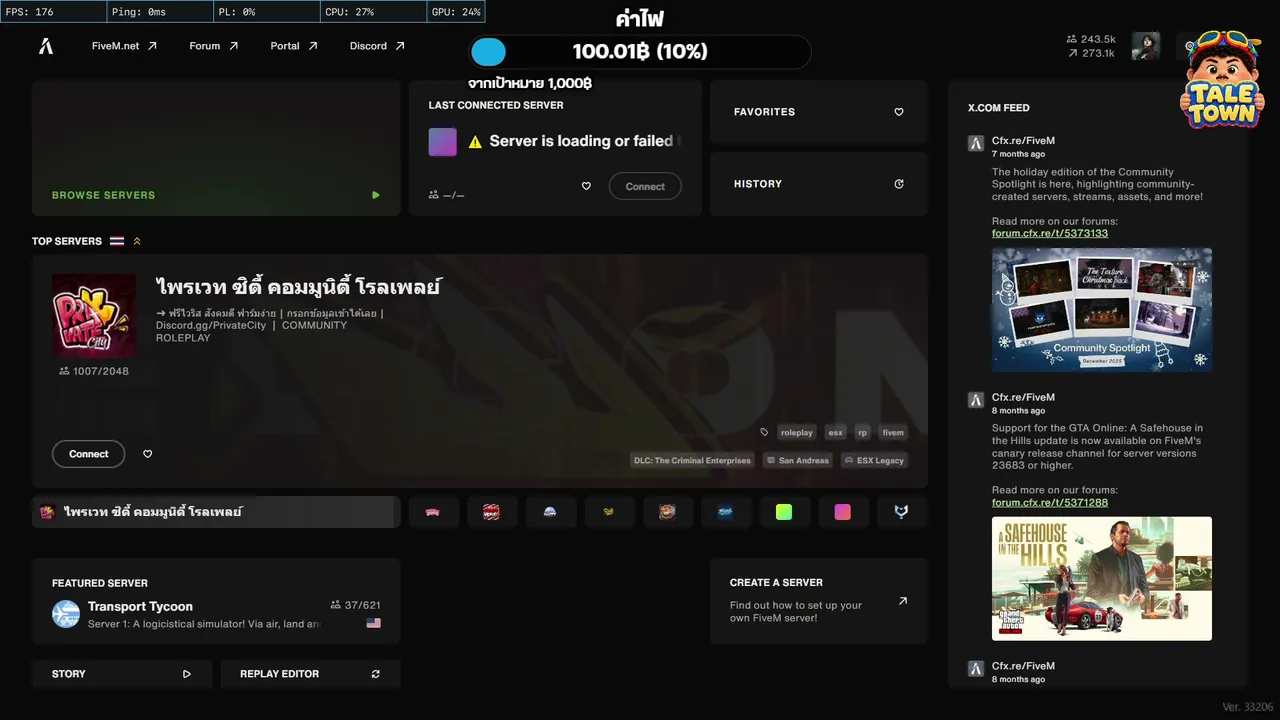Click the yellow warning icon for server loading
Image resolution: width=1280 pixels, height=720 pixels.
(x=475, y=142)
